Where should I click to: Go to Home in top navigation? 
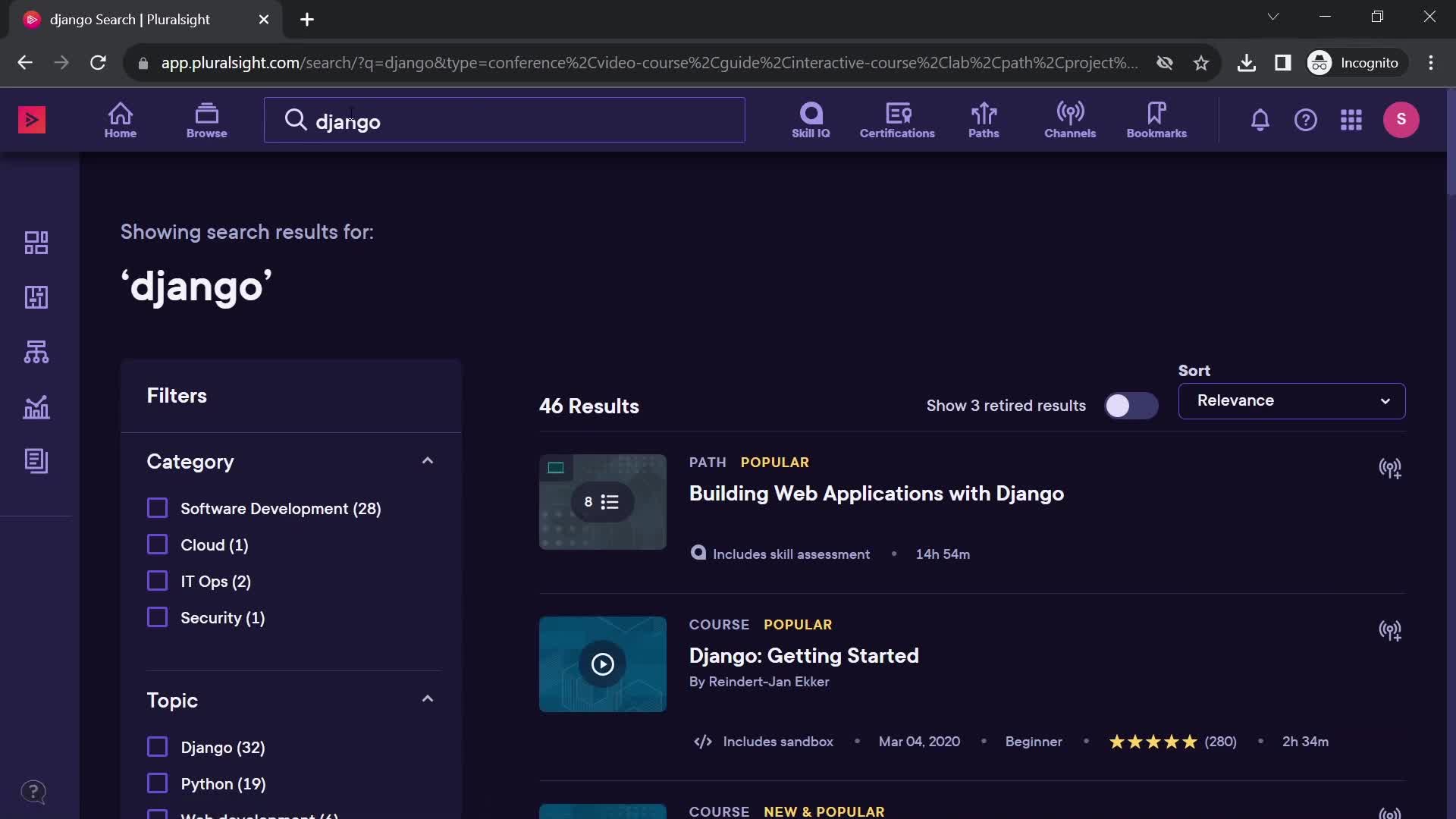pos(121,120)
